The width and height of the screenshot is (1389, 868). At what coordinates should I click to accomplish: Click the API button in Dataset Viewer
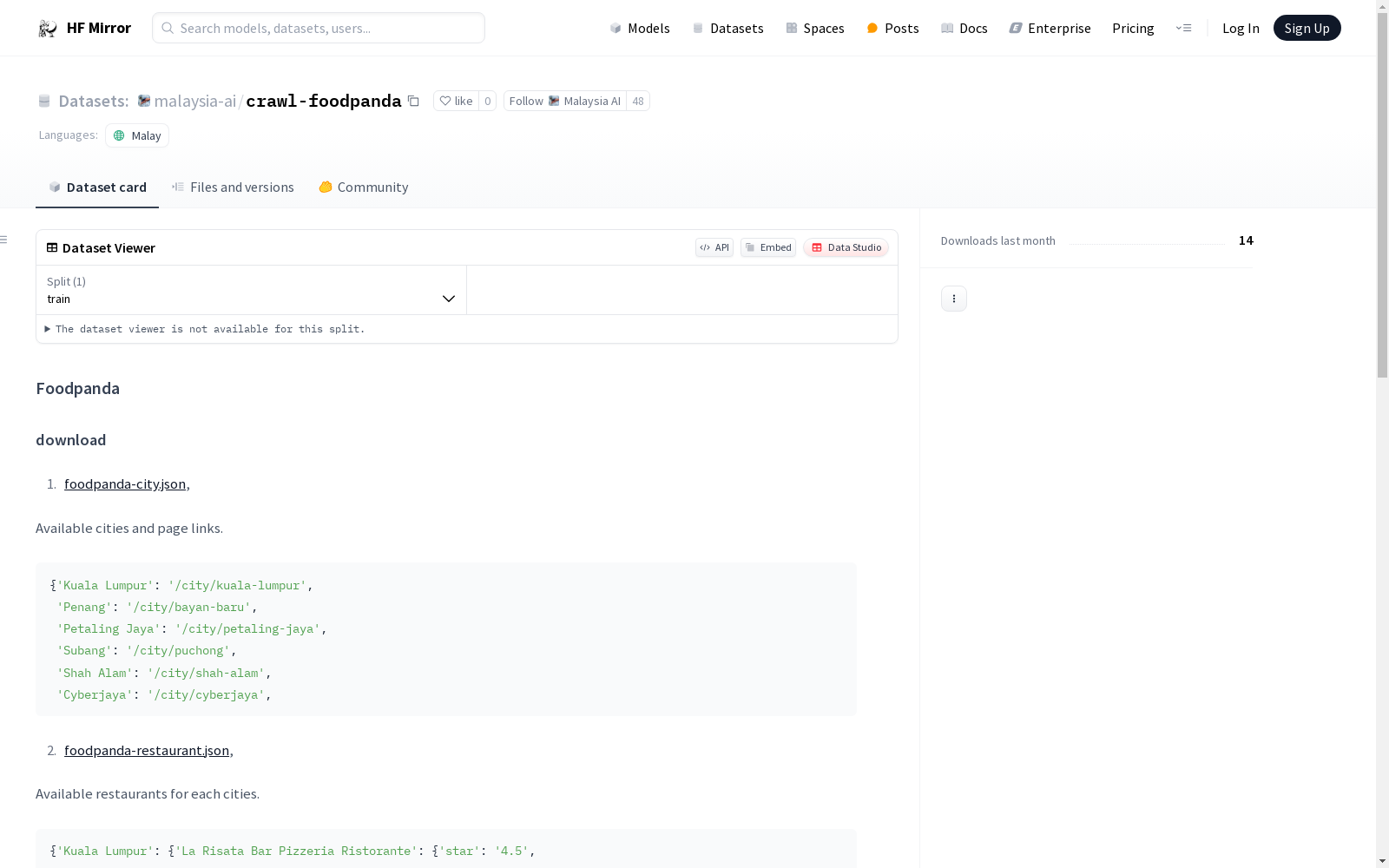pyautogui.click(x=714, y=247)
